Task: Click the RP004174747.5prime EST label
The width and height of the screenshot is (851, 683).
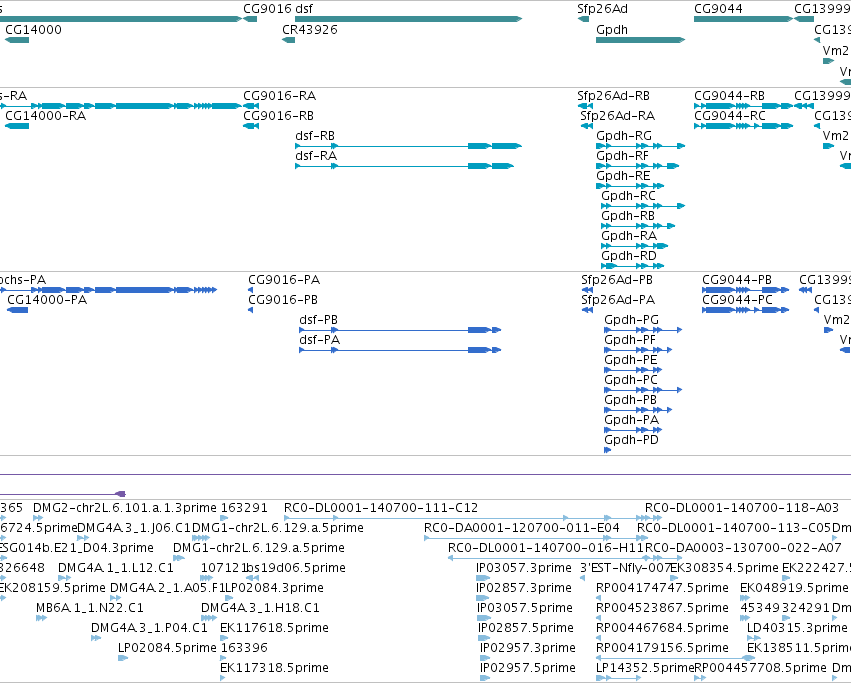Action: click(x=662, y=588)
